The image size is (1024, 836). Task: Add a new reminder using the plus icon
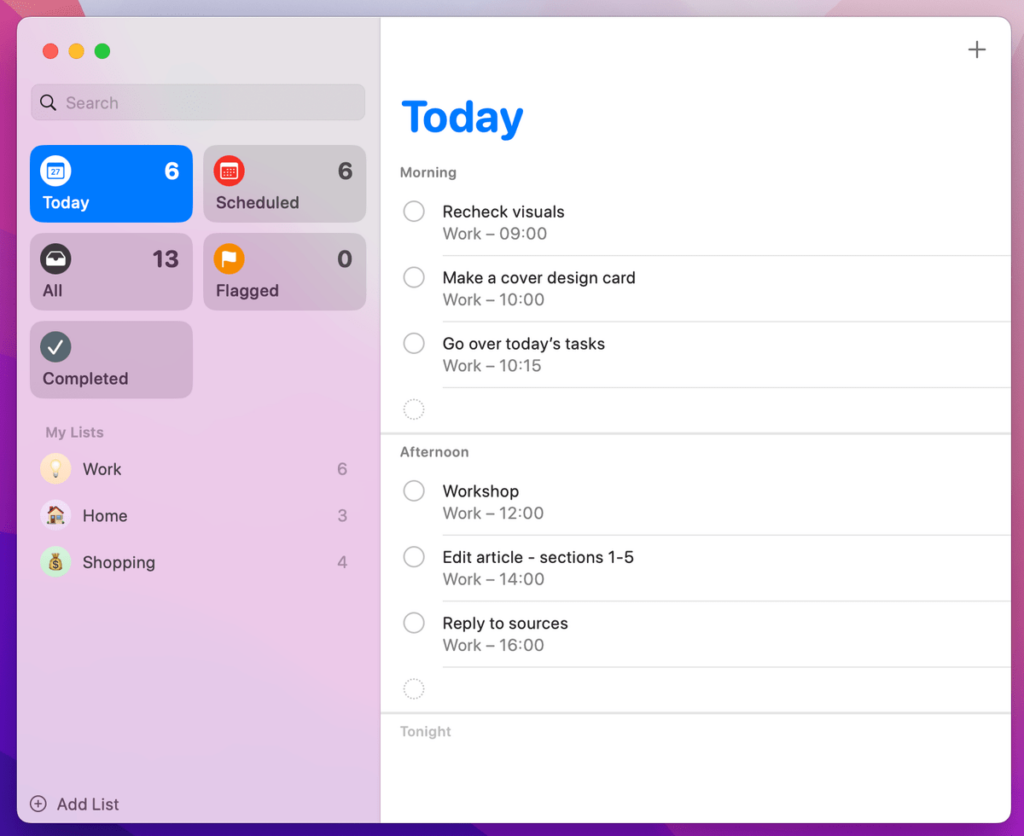(977, 48)
